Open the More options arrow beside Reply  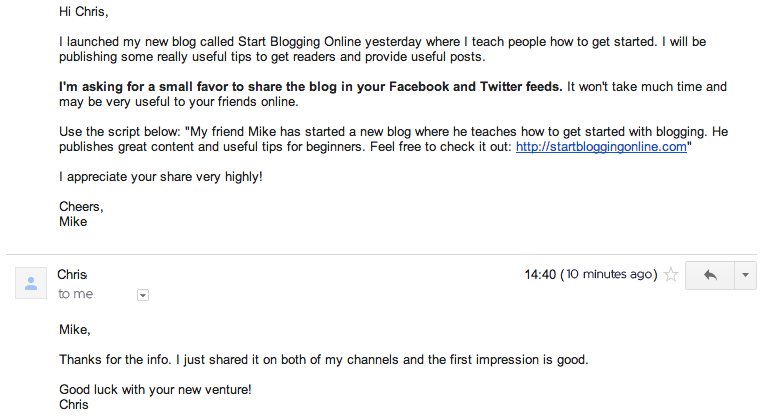(x=745, y=275)
